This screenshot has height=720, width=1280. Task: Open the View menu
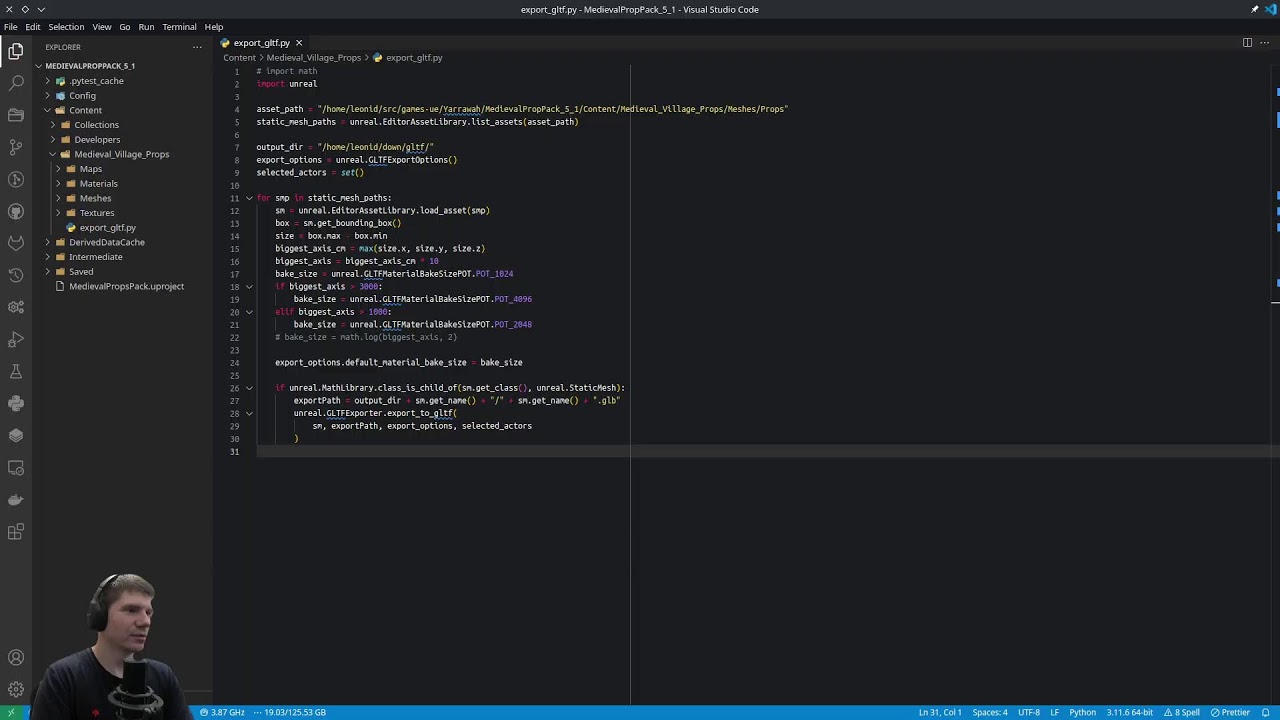[x=102, y=27]
